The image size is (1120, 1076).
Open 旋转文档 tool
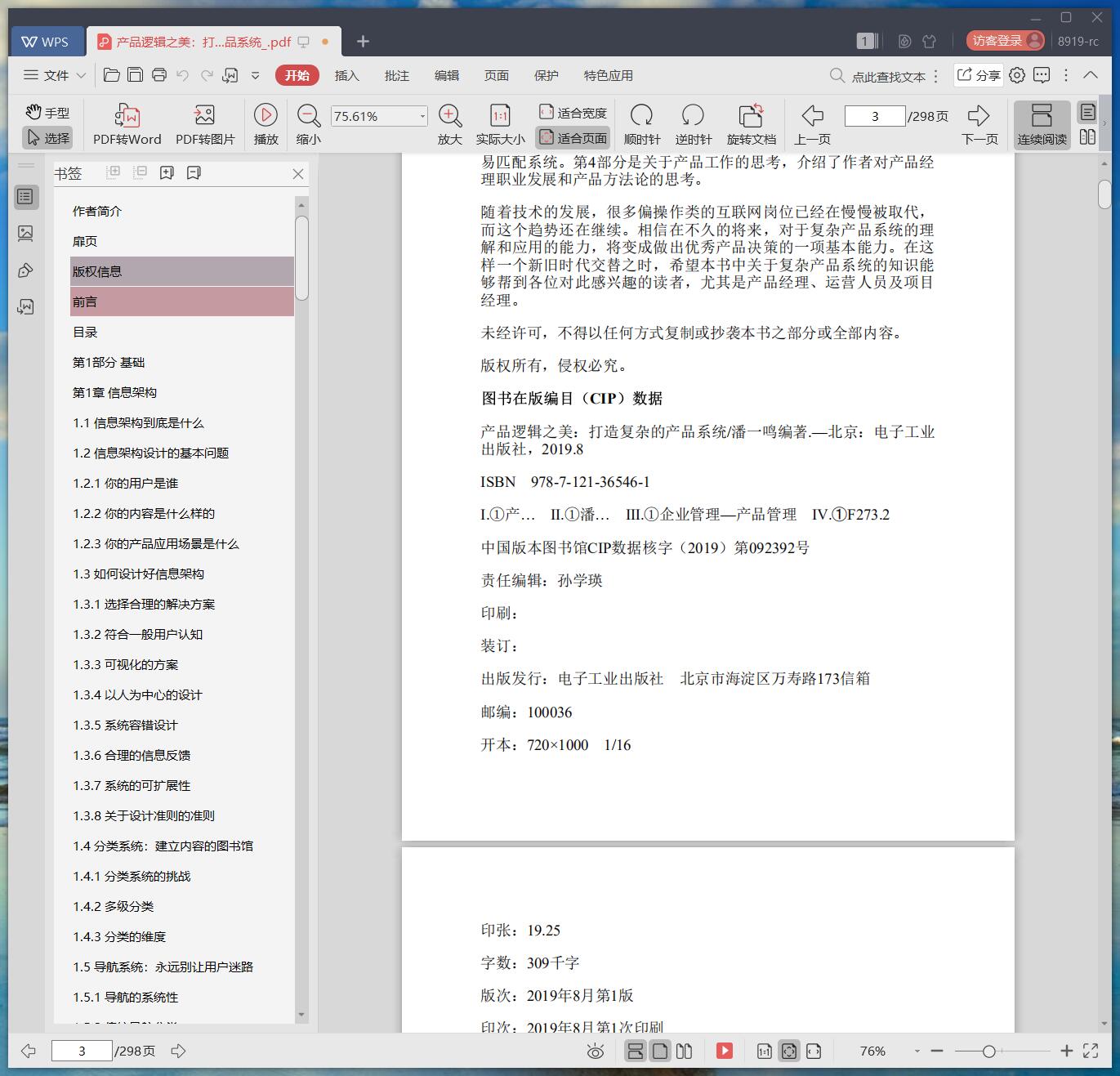751,125
